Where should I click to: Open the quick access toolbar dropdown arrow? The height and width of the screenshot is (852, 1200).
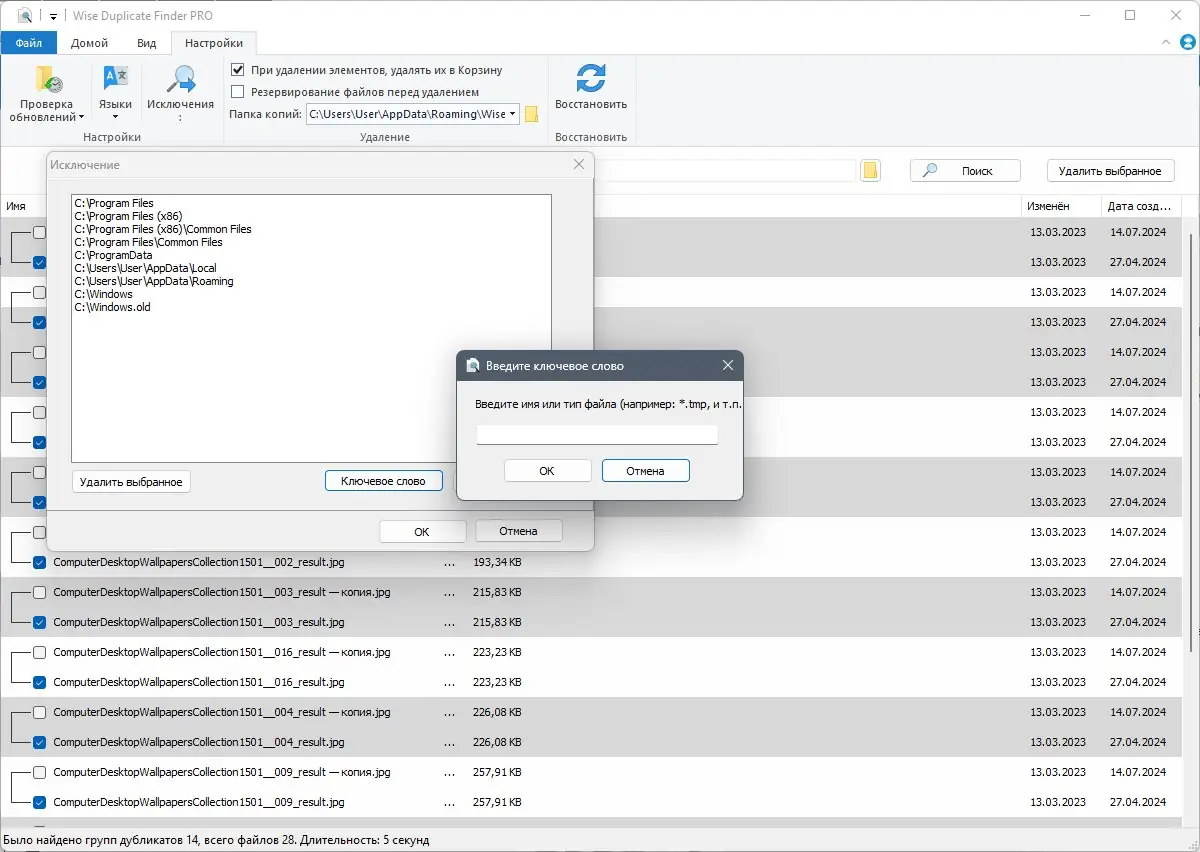(x=52, y=17)
